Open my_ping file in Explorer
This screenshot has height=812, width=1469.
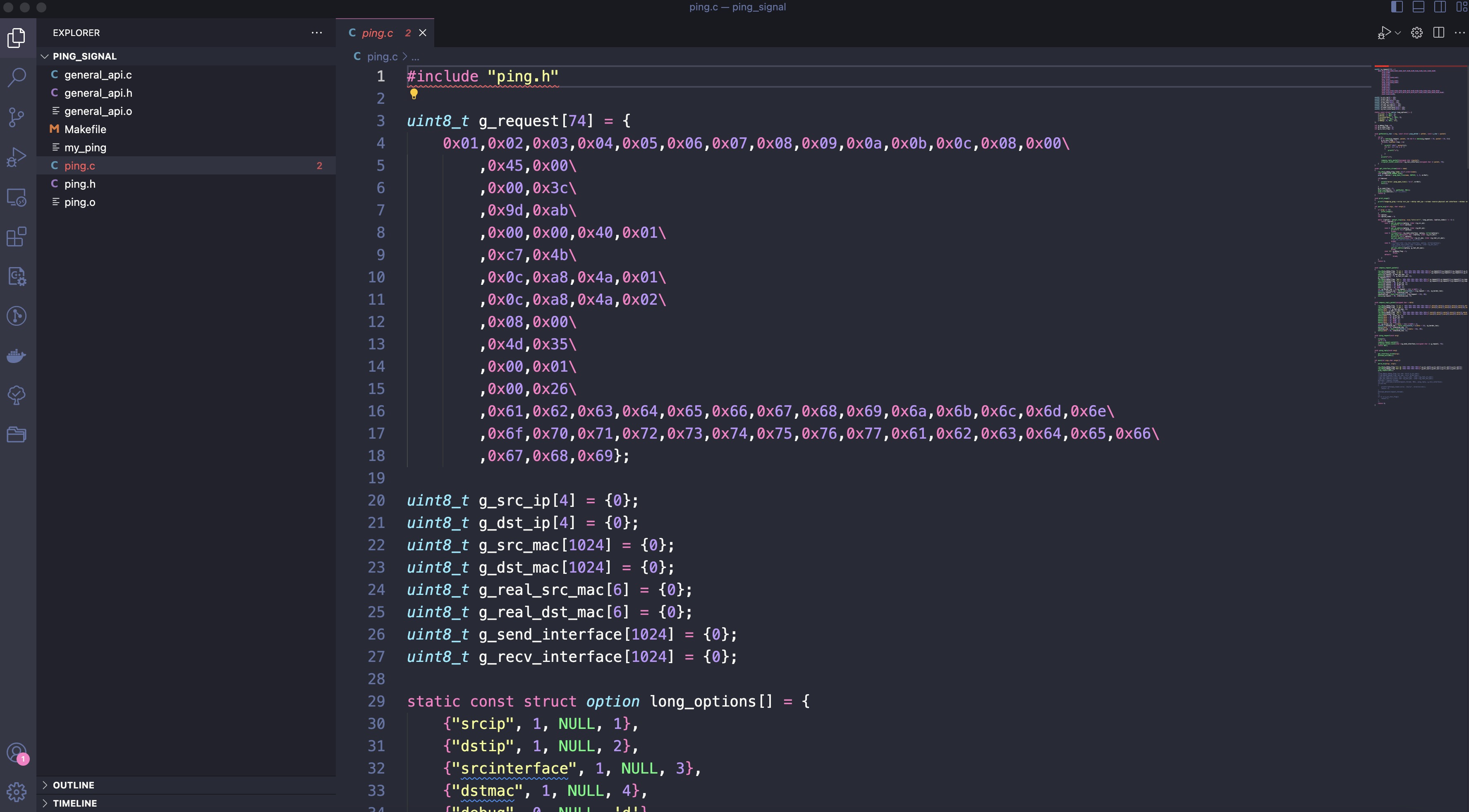[186, 148]
